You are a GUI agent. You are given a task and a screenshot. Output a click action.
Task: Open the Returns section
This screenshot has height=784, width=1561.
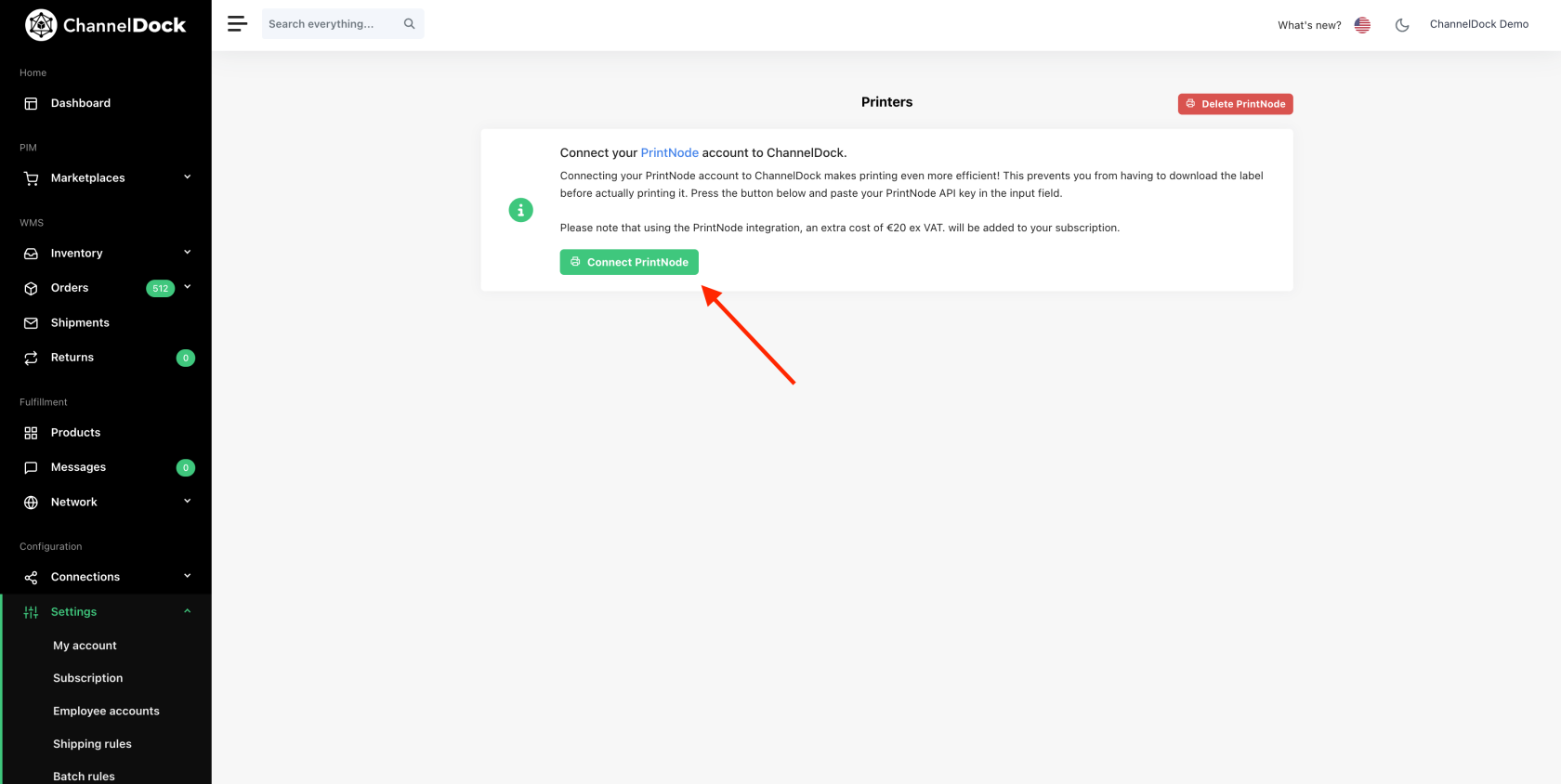[72, 358]
